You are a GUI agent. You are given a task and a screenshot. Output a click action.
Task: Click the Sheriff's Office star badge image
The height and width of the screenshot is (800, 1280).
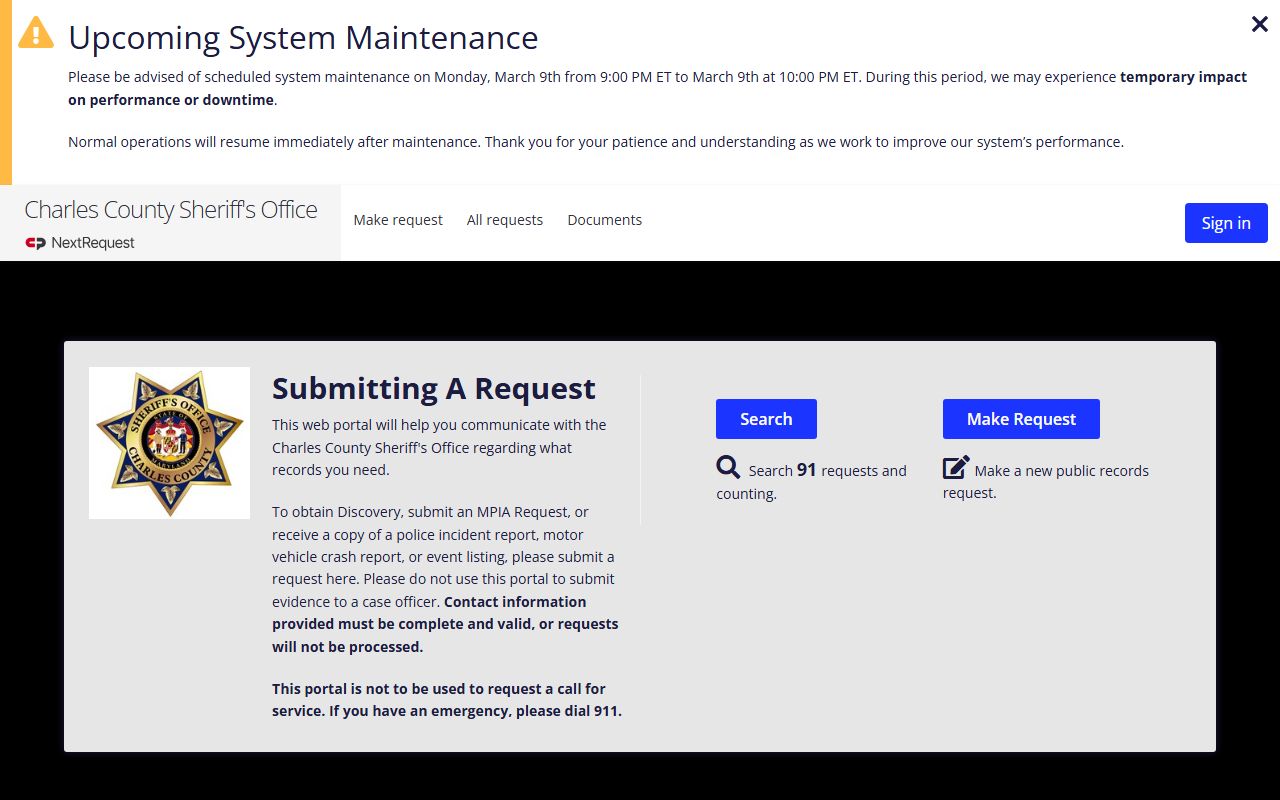pyautogui.click(x=169, y=443)
